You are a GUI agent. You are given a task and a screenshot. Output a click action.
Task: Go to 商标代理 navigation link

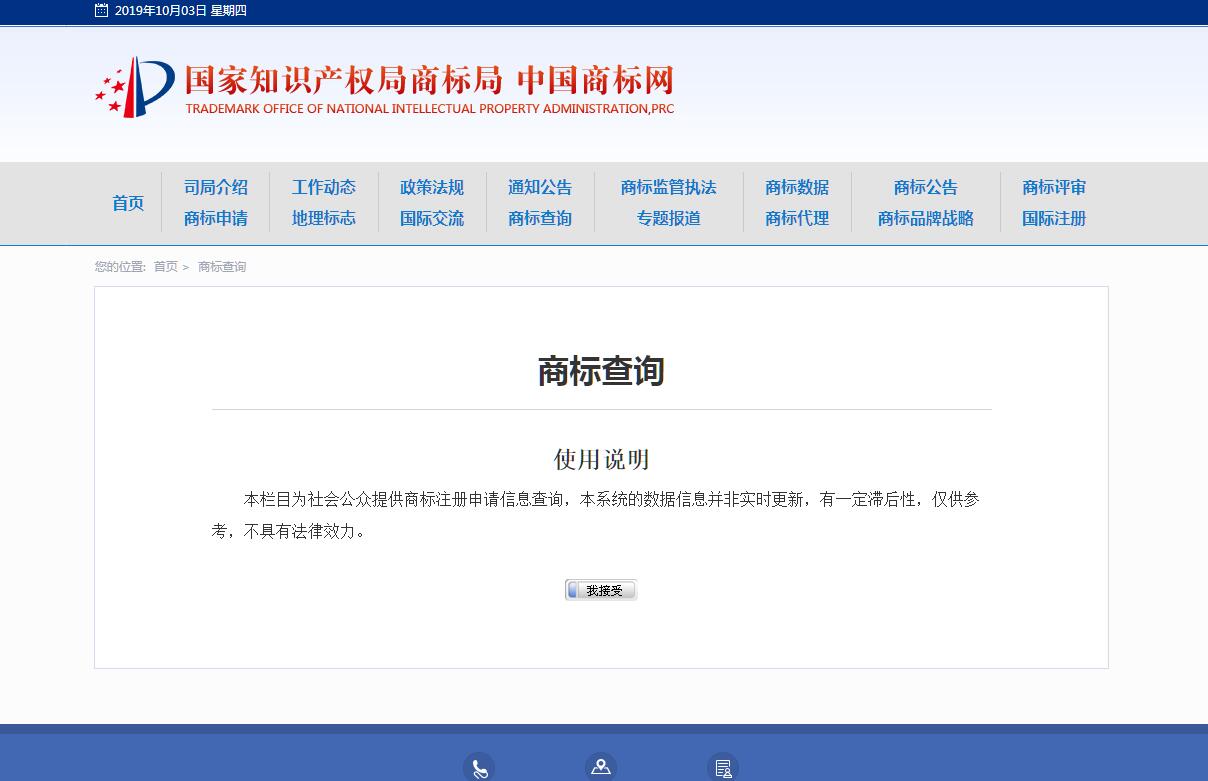(797, 219)
